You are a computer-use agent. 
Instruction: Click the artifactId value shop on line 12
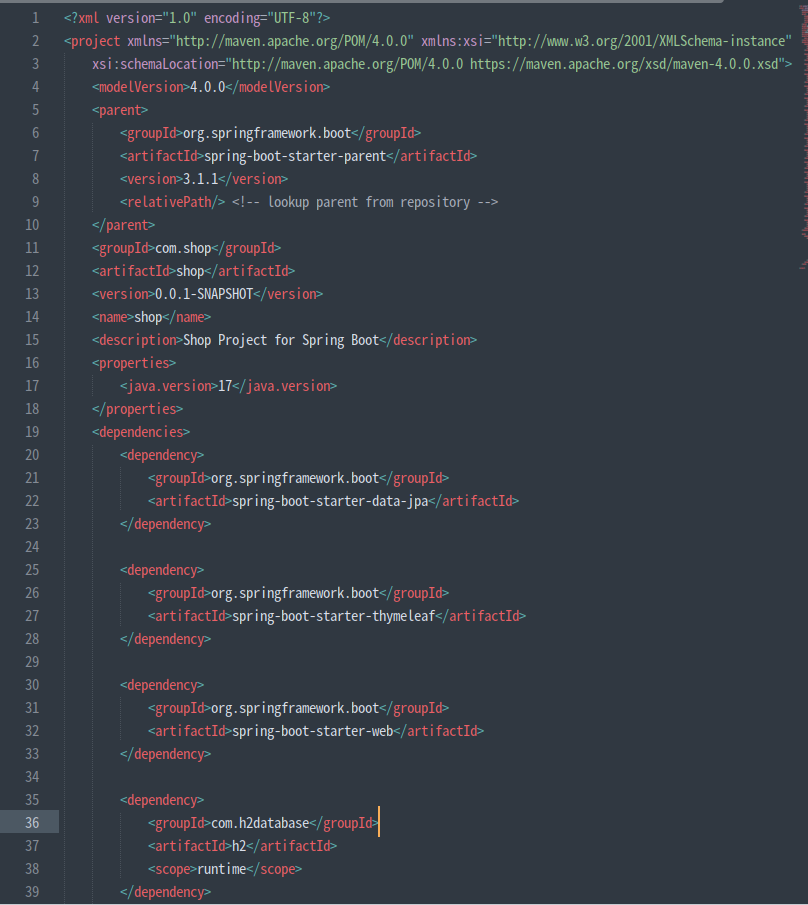190,271
